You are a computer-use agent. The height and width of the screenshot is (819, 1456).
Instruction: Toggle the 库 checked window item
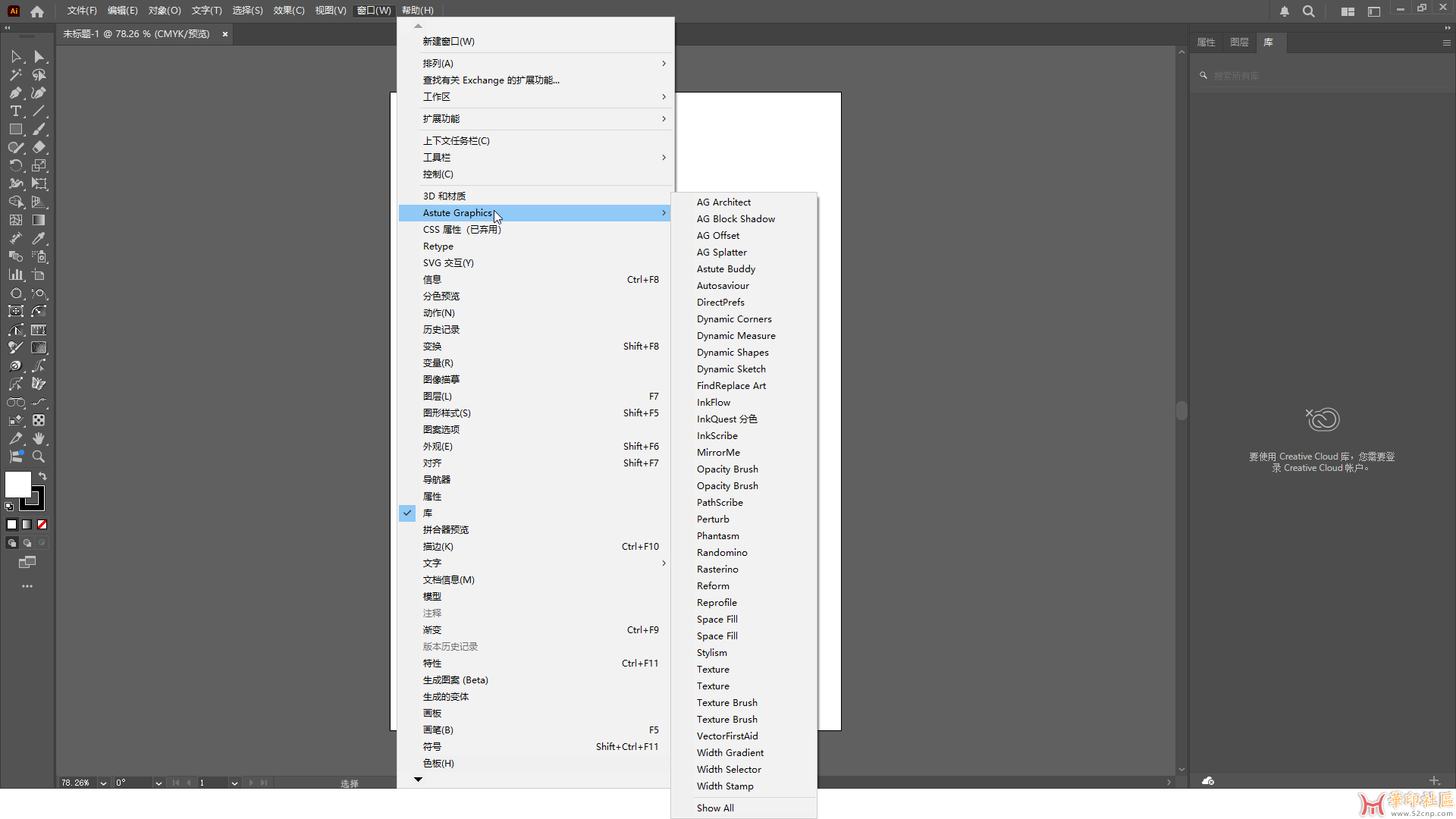point(535,513)
